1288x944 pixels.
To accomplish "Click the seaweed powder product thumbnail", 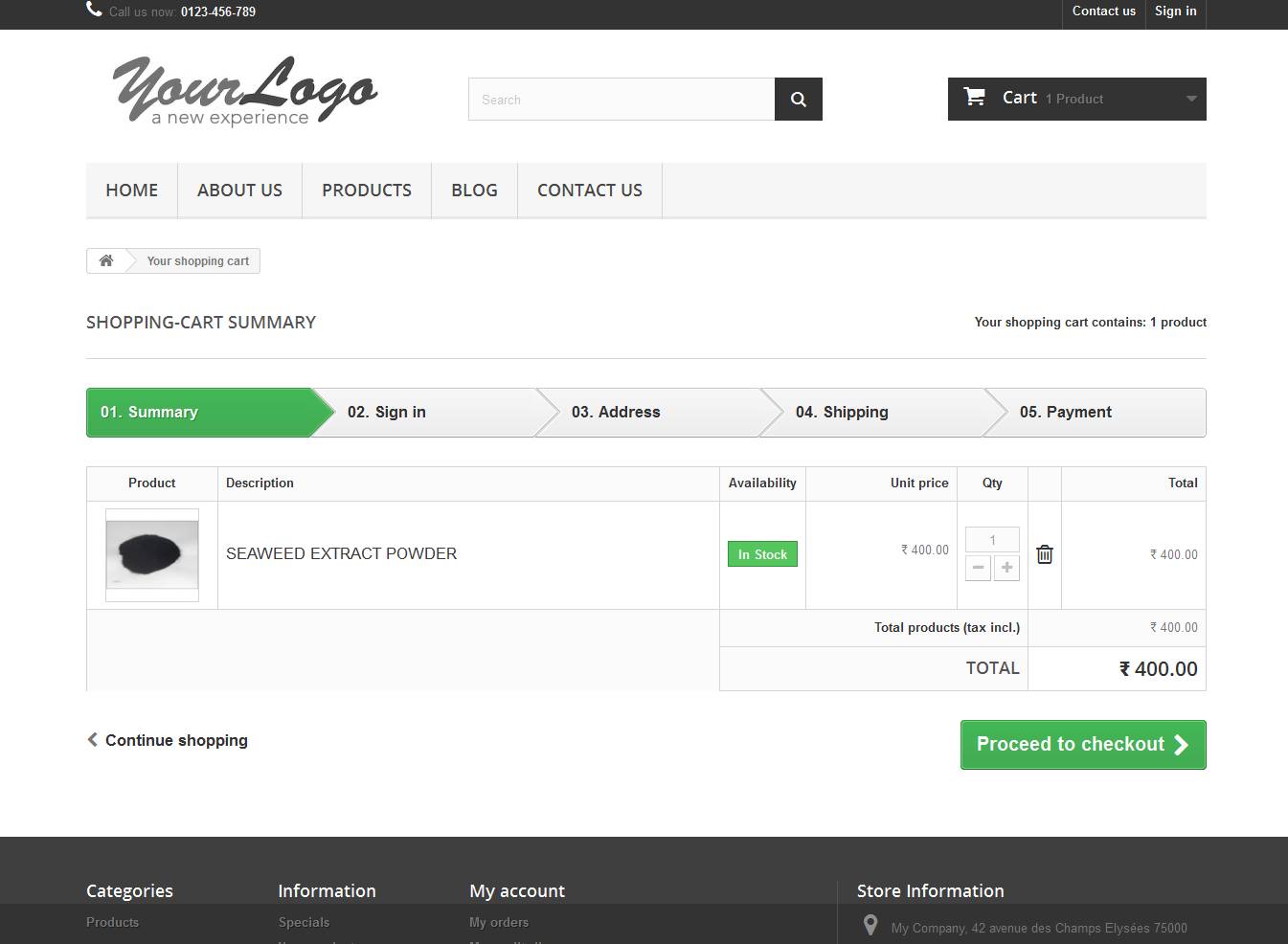I will point(152,554).
